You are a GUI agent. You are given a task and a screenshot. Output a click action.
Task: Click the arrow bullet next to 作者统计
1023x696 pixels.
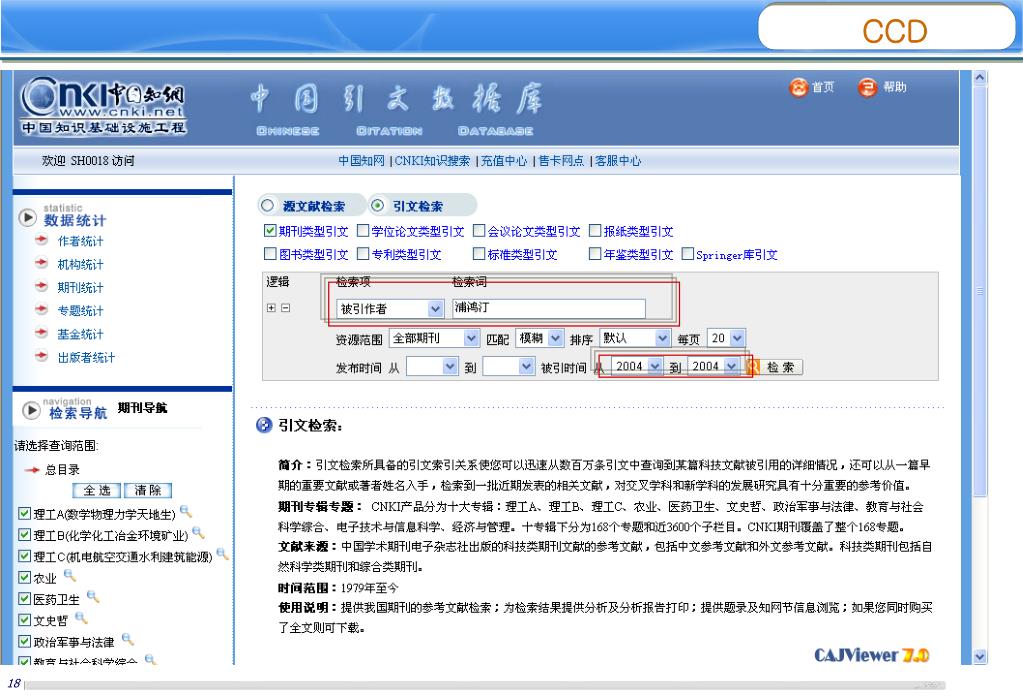[42, 240]
